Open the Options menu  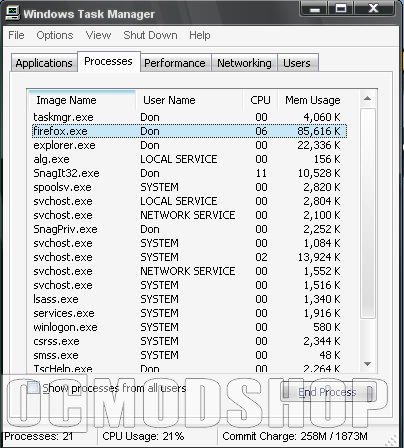pos(55,35)
